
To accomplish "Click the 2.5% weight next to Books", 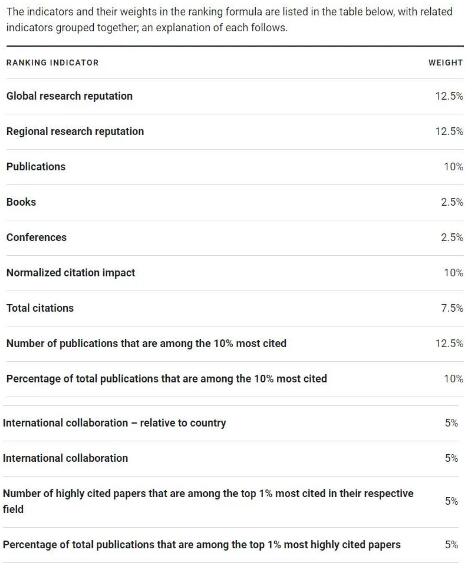I will pos(452,202).
